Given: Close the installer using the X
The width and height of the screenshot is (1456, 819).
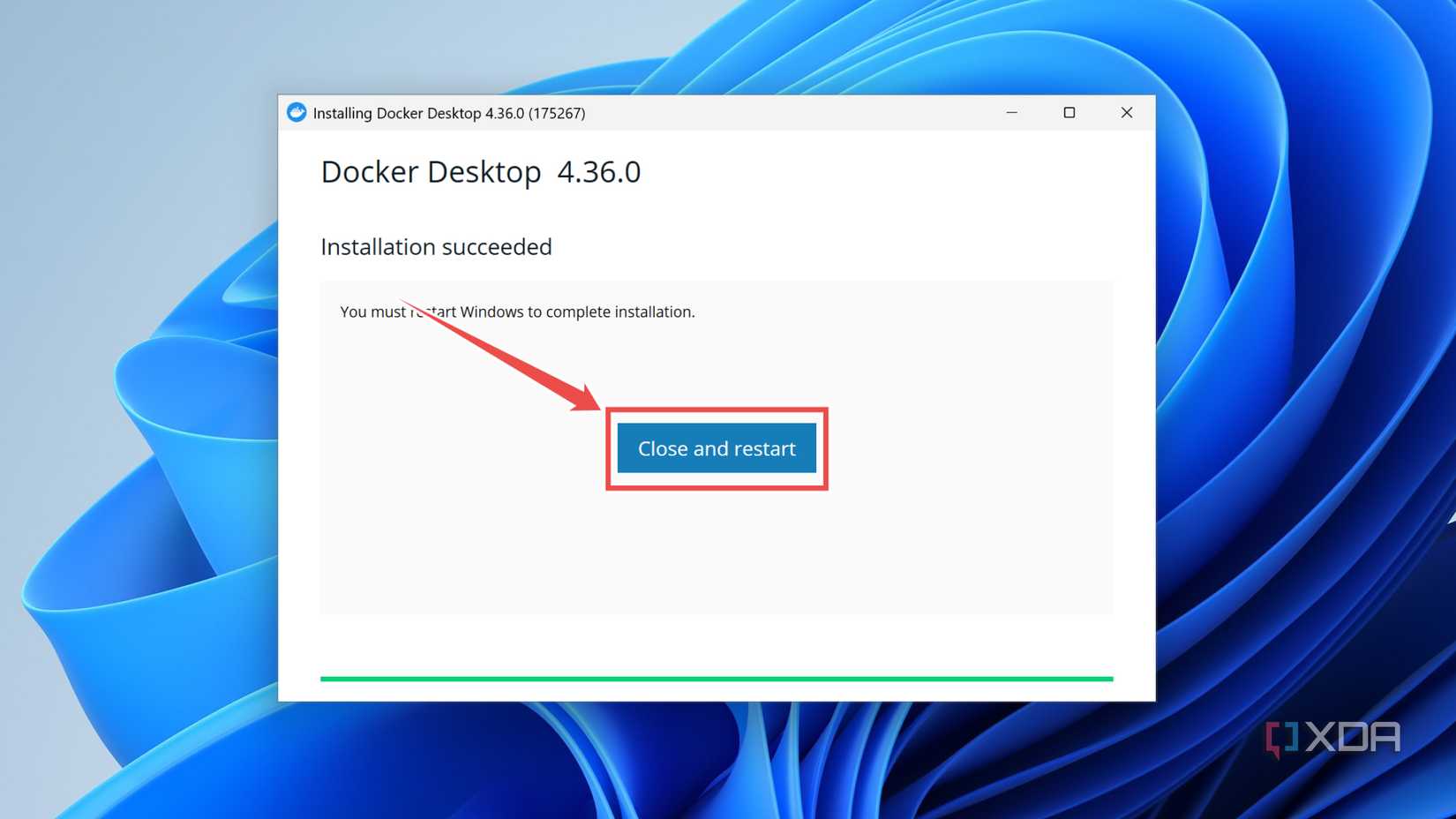Looking at the screenshot, I should coord(1127,113).
